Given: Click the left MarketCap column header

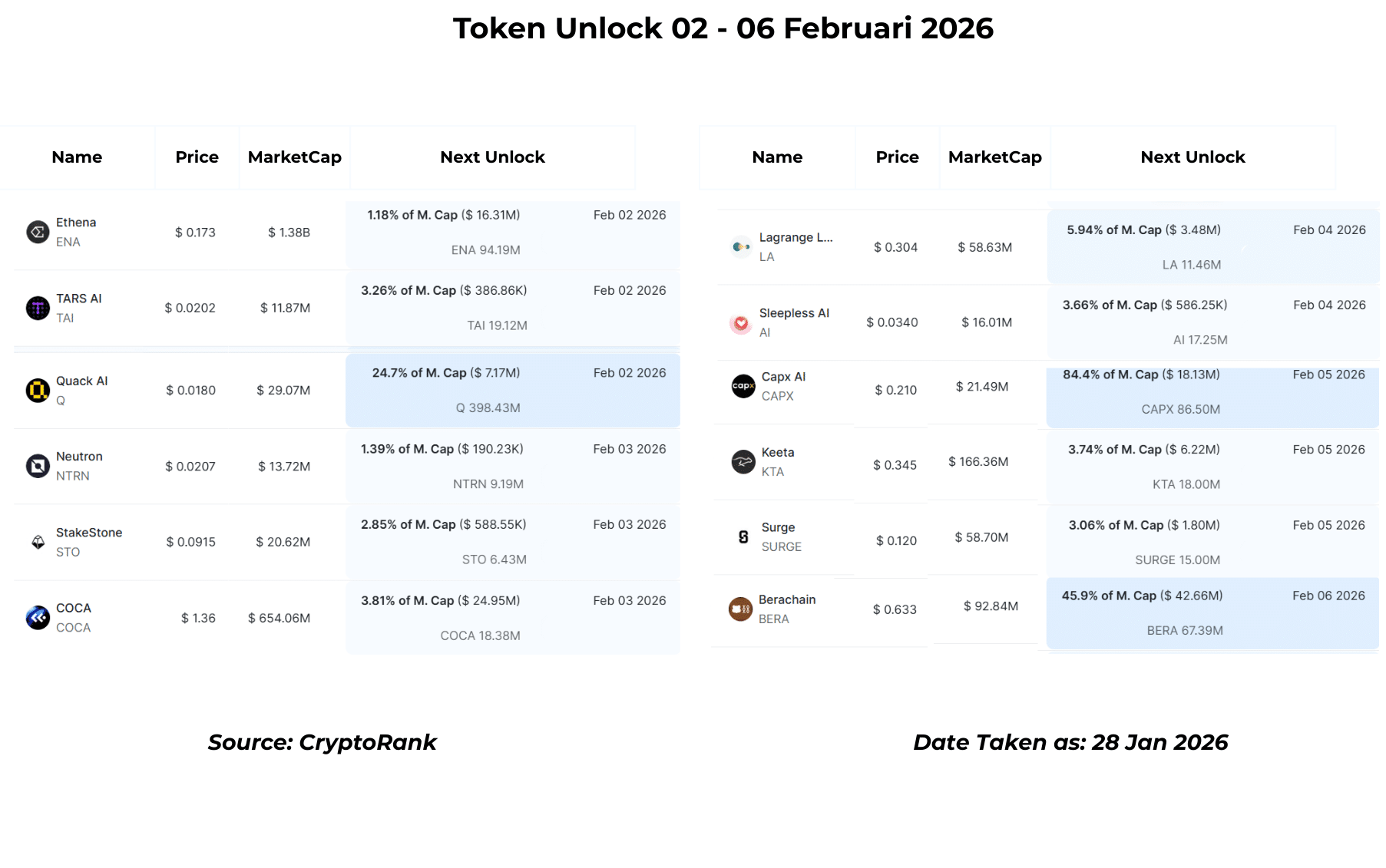Looking at the screenshot, I should pyautogui.click(x=294, y=157).
